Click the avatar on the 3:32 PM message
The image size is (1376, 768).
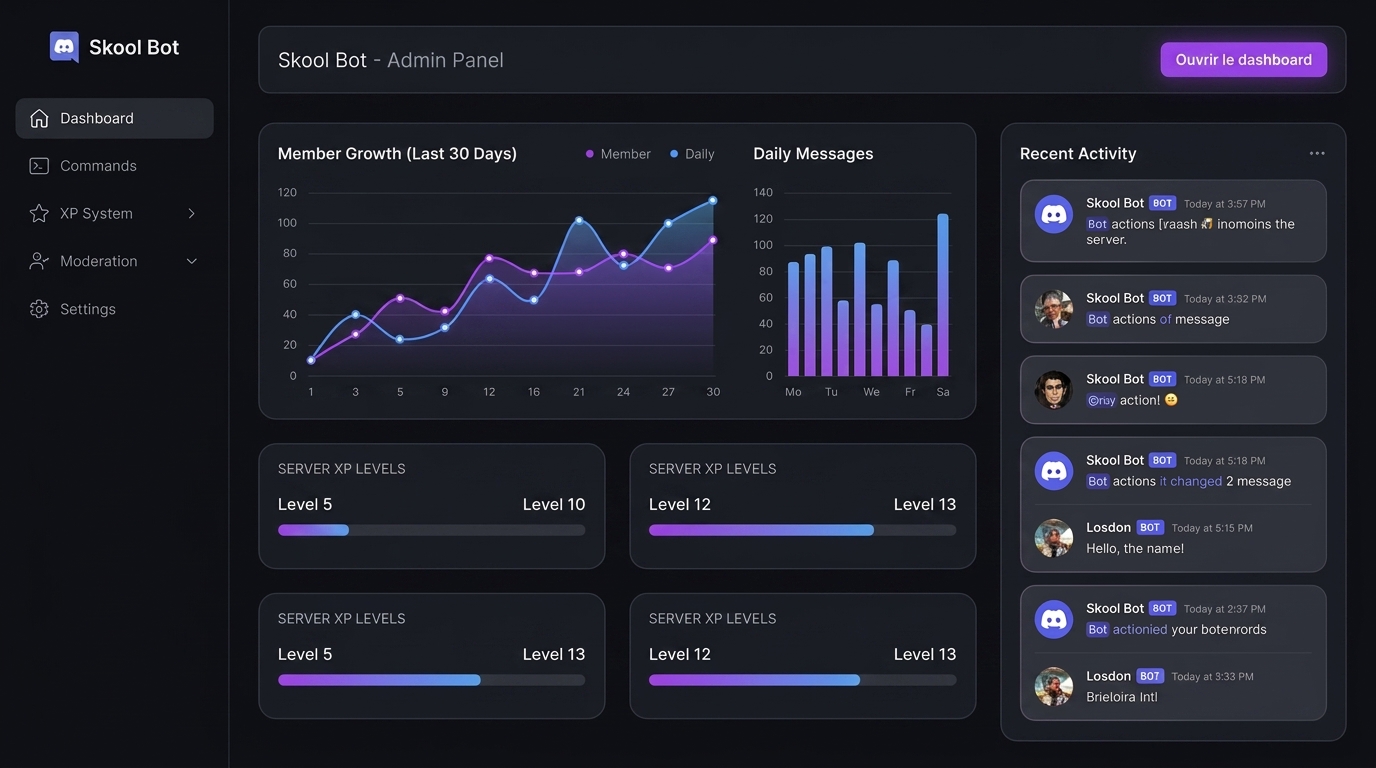pyautogui.click(x=1054, y=309)
